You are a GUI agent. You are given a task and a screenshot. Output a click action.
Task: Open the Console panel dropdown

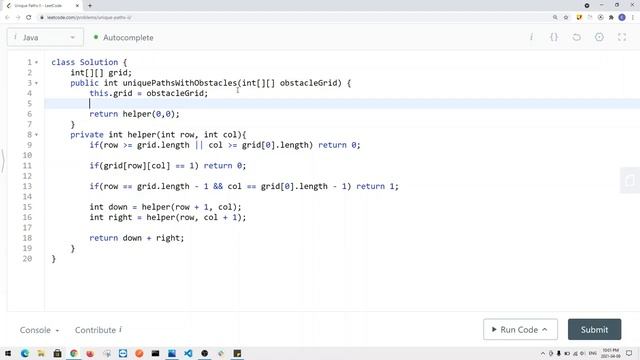coord(39,330)
